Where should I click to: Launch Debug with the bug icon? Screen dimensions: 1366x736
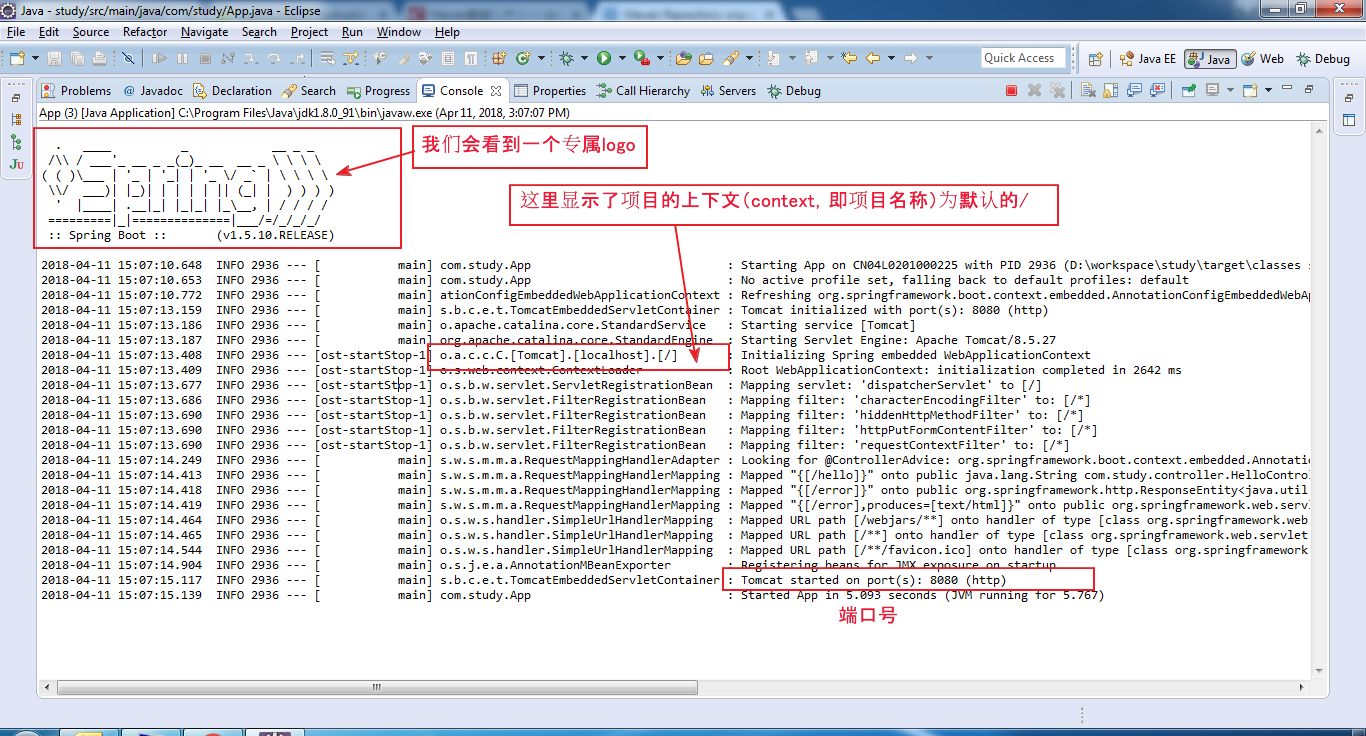(x=566, y=58)
